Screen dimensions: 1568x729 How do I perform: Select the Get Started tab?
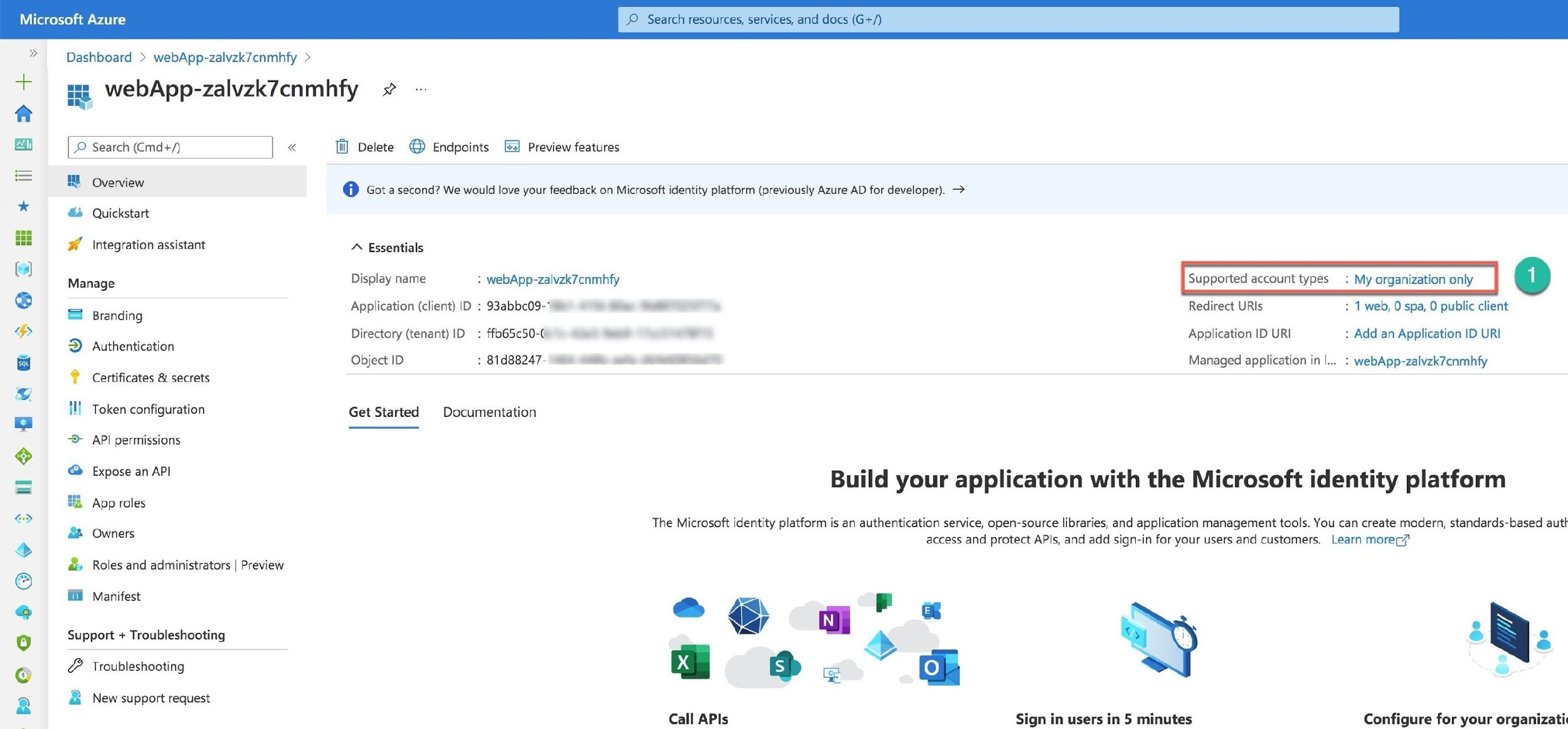click(x=383, y=412)
